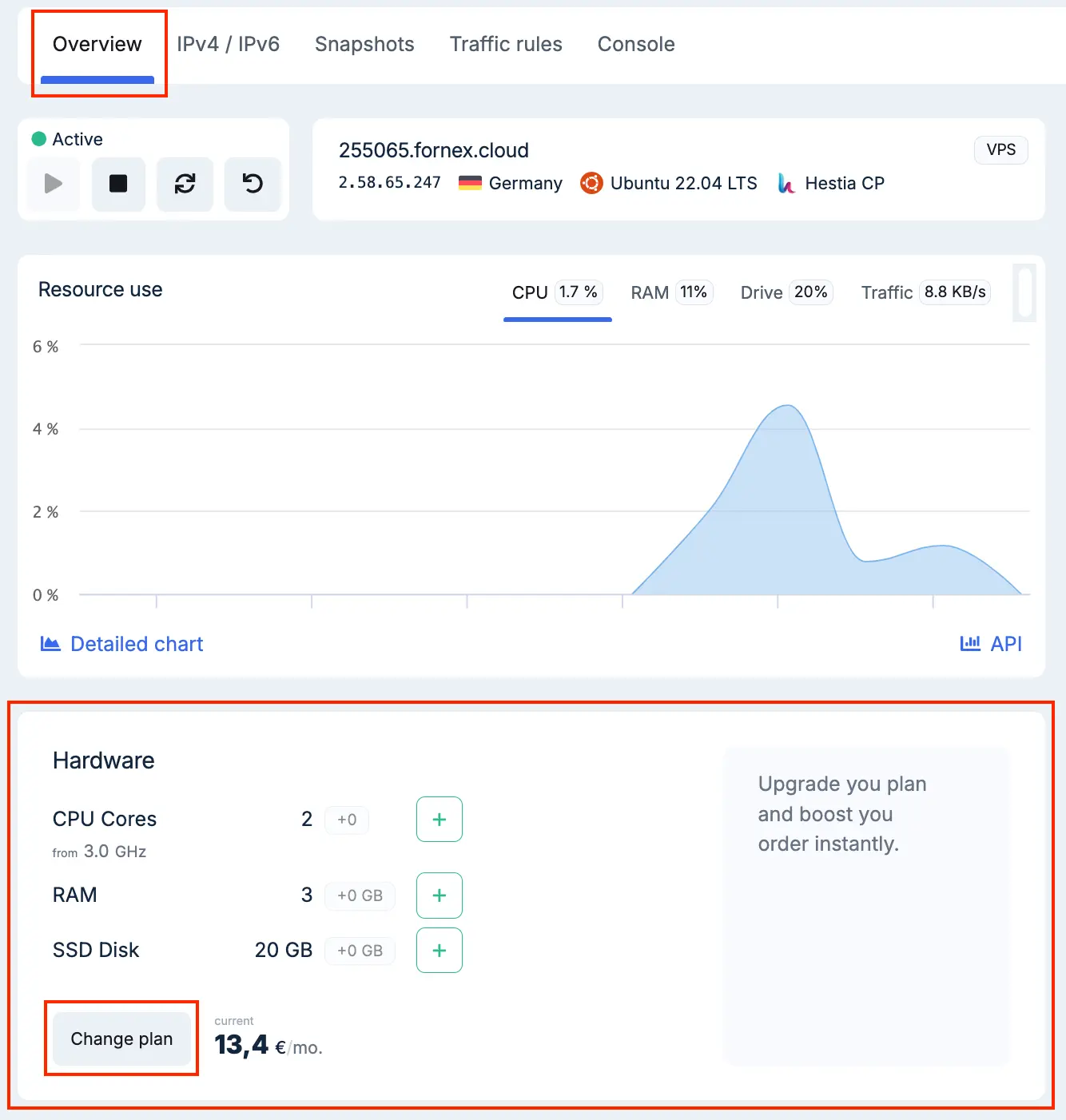1066x1120 pixels.
Task: Click the green Active status dot
Action: 38,139
